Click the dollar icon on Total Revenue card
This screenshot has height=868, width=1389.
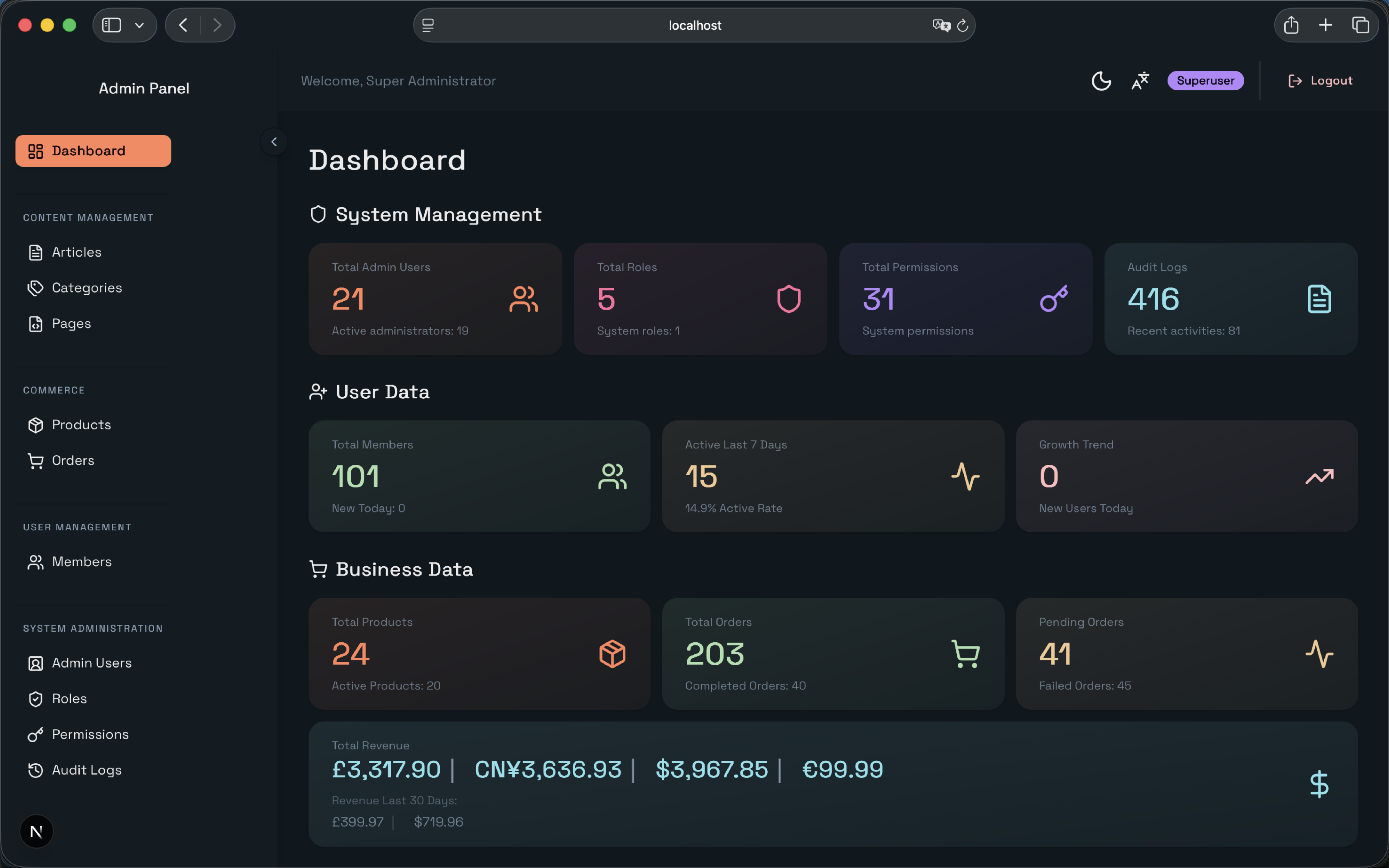[x=1319, y=784]
